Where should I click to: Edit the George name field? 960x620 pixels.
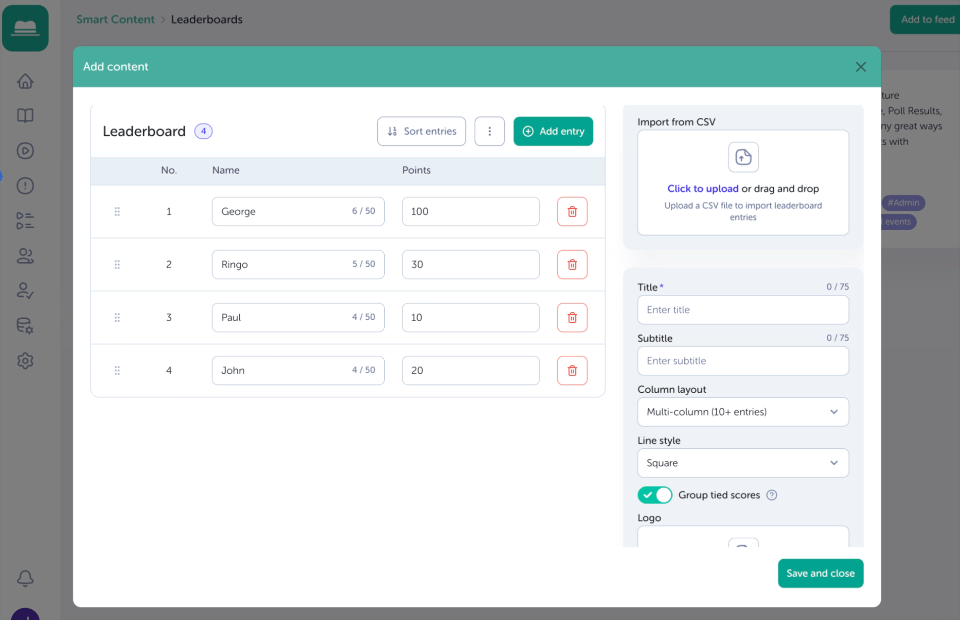[x=298, y=211]
